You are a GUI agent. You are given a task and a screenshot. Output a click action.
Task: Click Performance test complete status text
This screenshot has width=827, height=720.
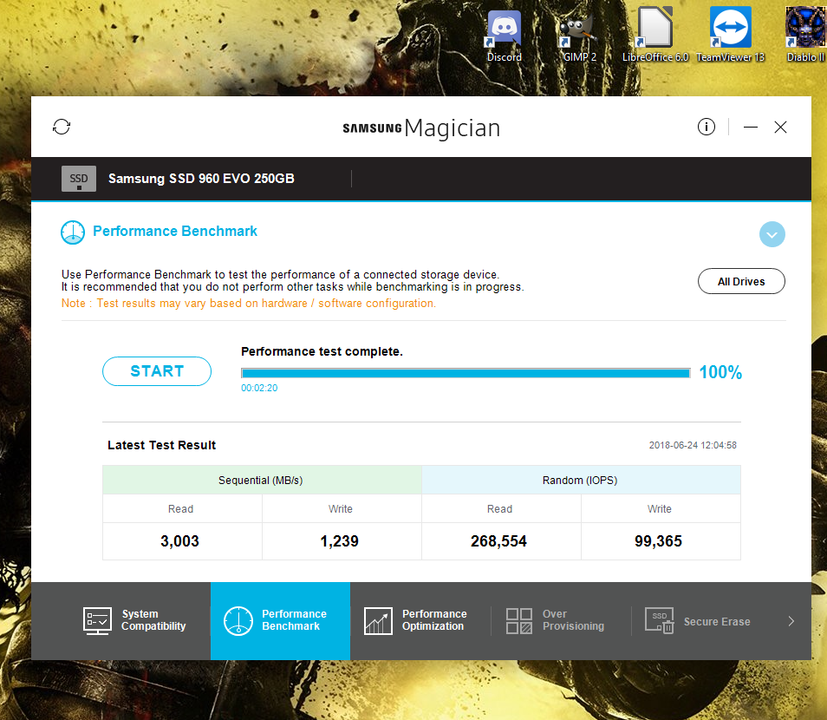click(322, 352)
